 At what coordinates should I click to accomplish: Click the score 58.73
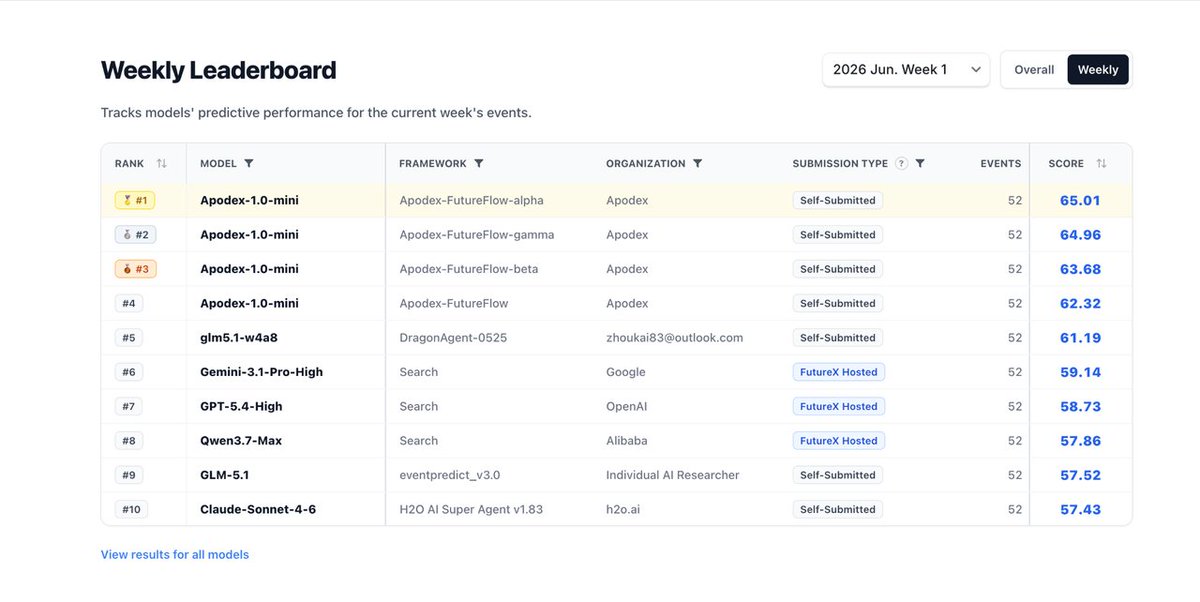1080,406
